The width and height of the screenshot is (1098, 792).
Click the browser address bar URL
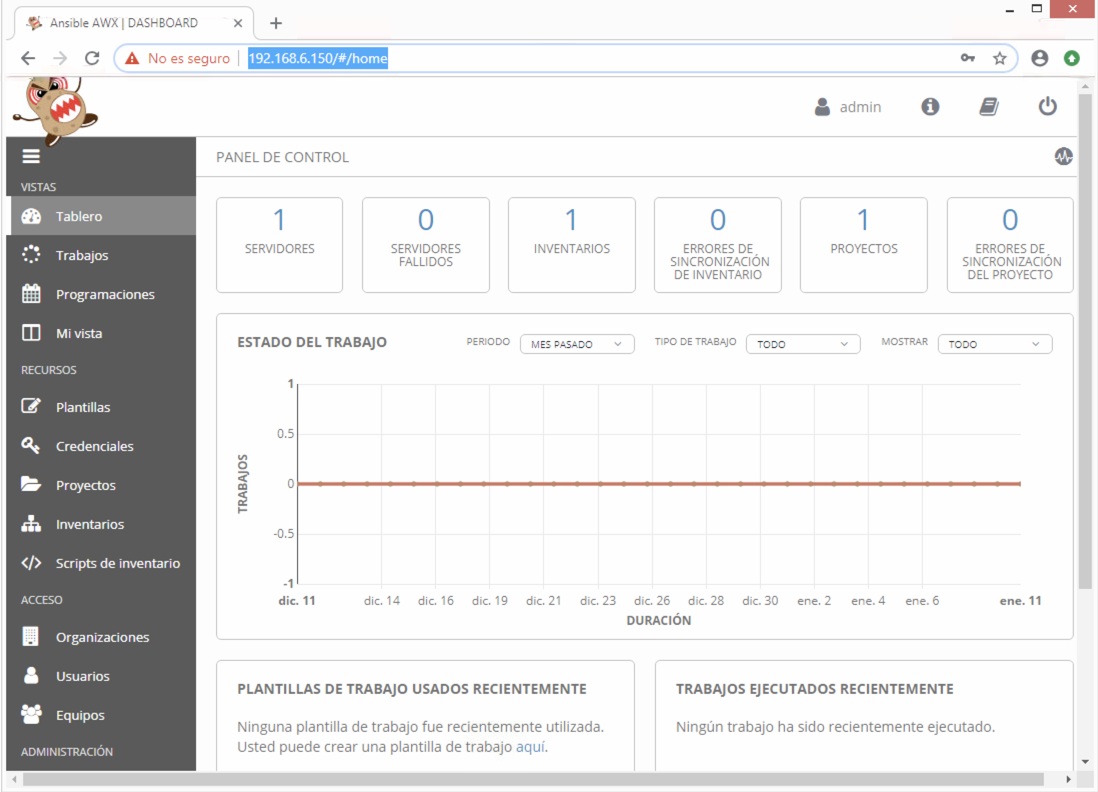pyautogui.click(x=318, y=58)
